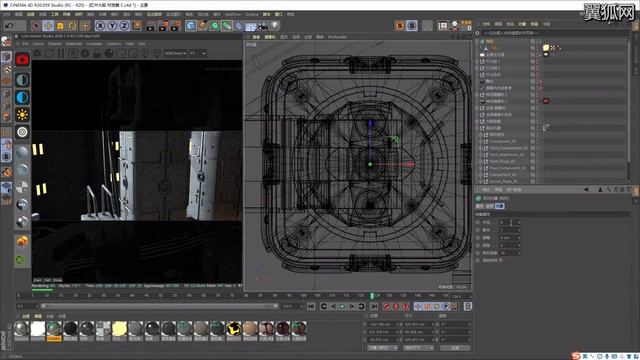Go to start of animation
This screenshot has width=640, height=360.
(311, 306)
